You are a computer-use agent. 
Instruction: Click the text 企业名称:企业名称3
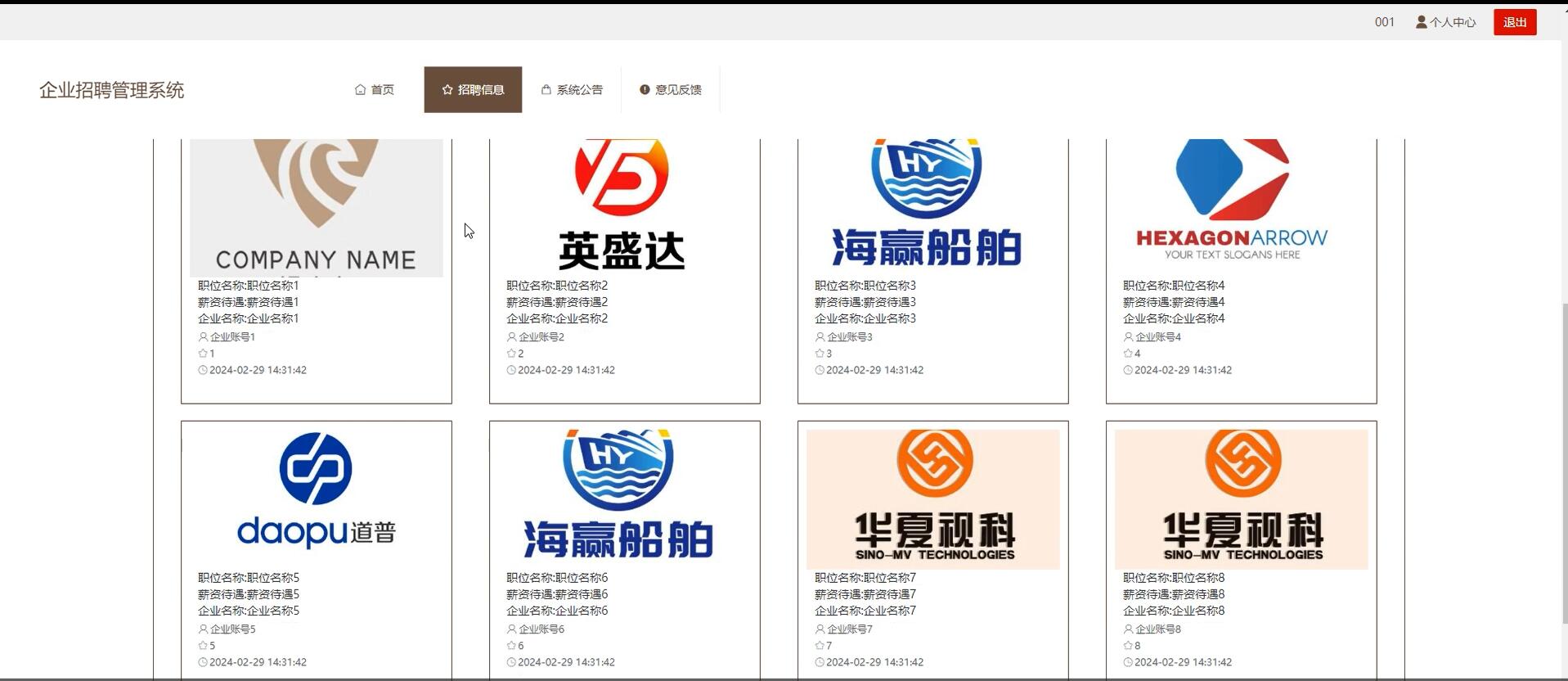click(x=865, y=318)
